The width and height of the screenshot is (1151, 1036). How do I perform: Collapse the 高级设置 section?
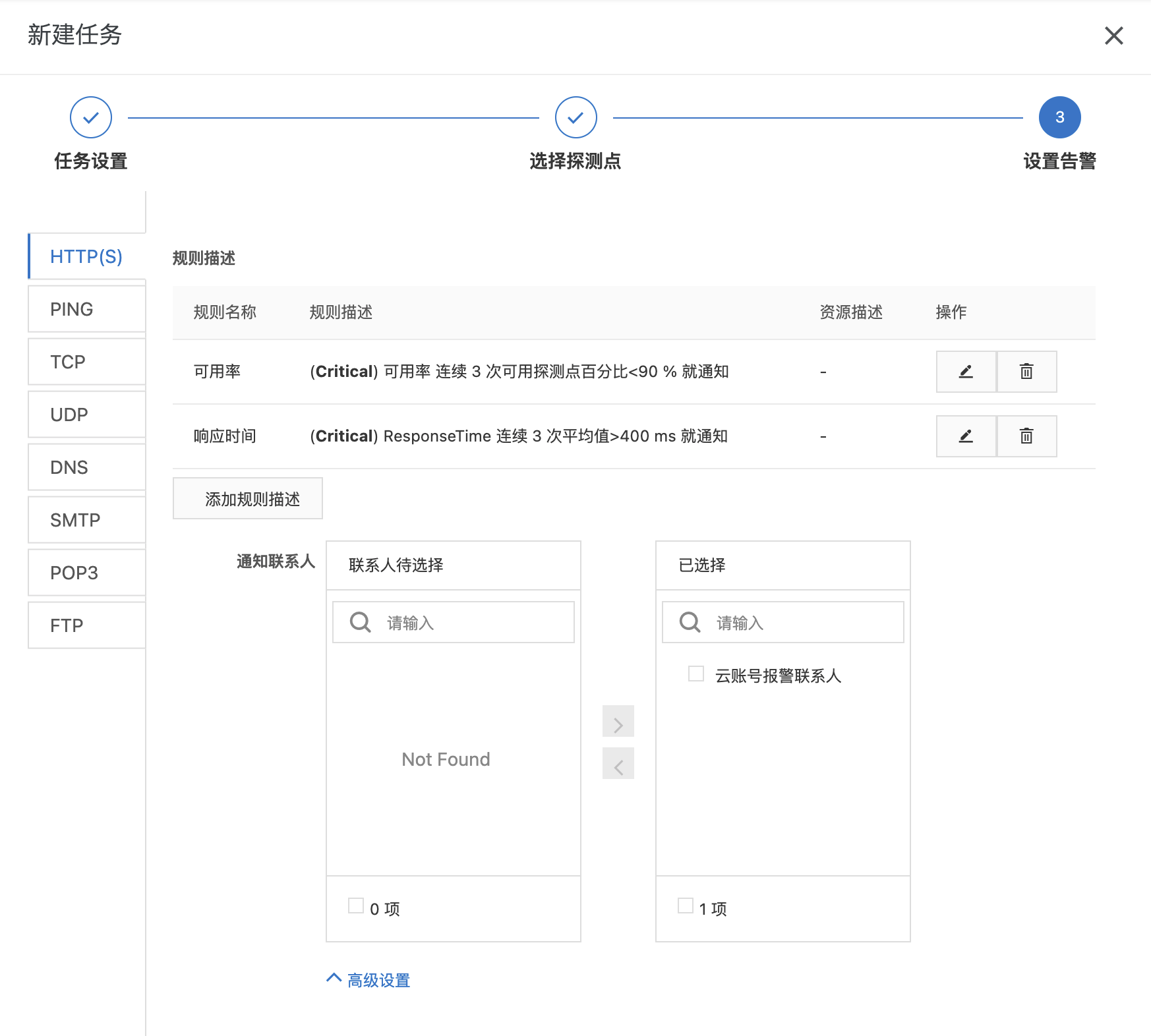(x=369, y=980)
